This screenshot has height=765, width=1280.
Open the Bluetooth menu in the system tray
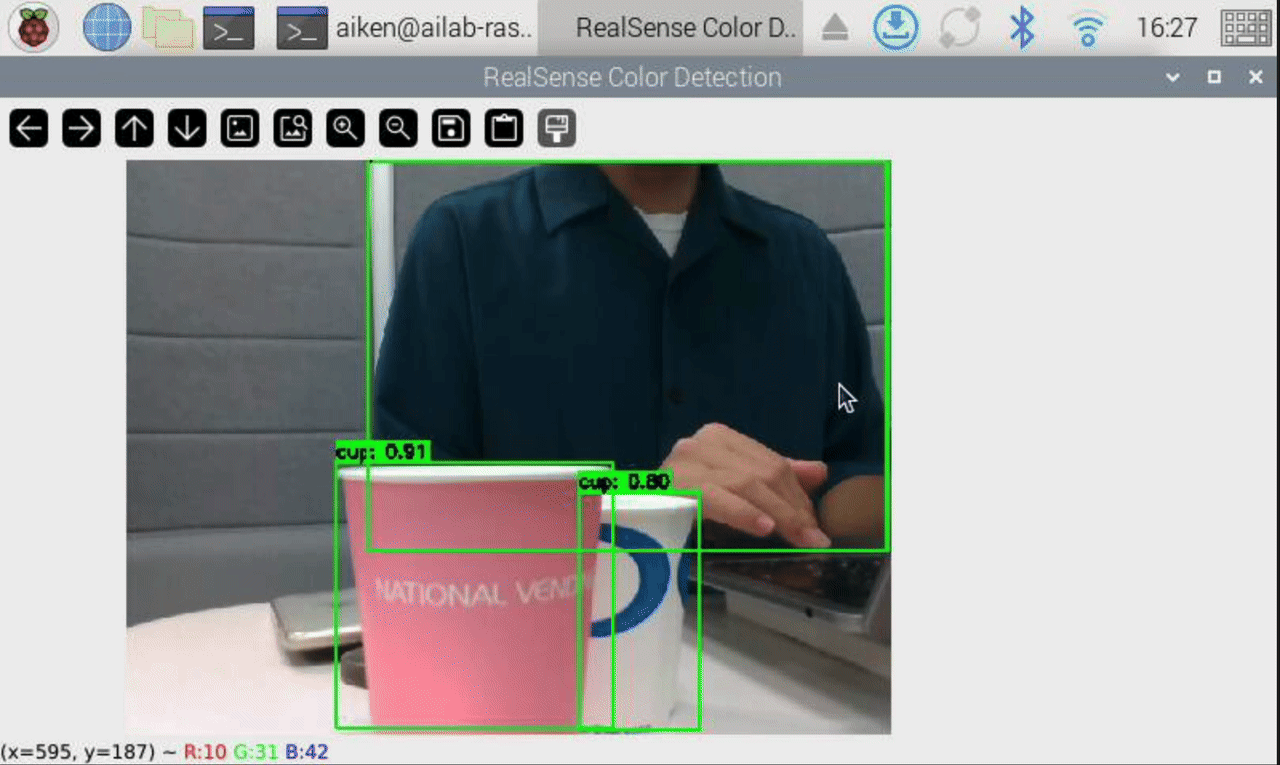pyautogui.click(x=1022, y=28)
